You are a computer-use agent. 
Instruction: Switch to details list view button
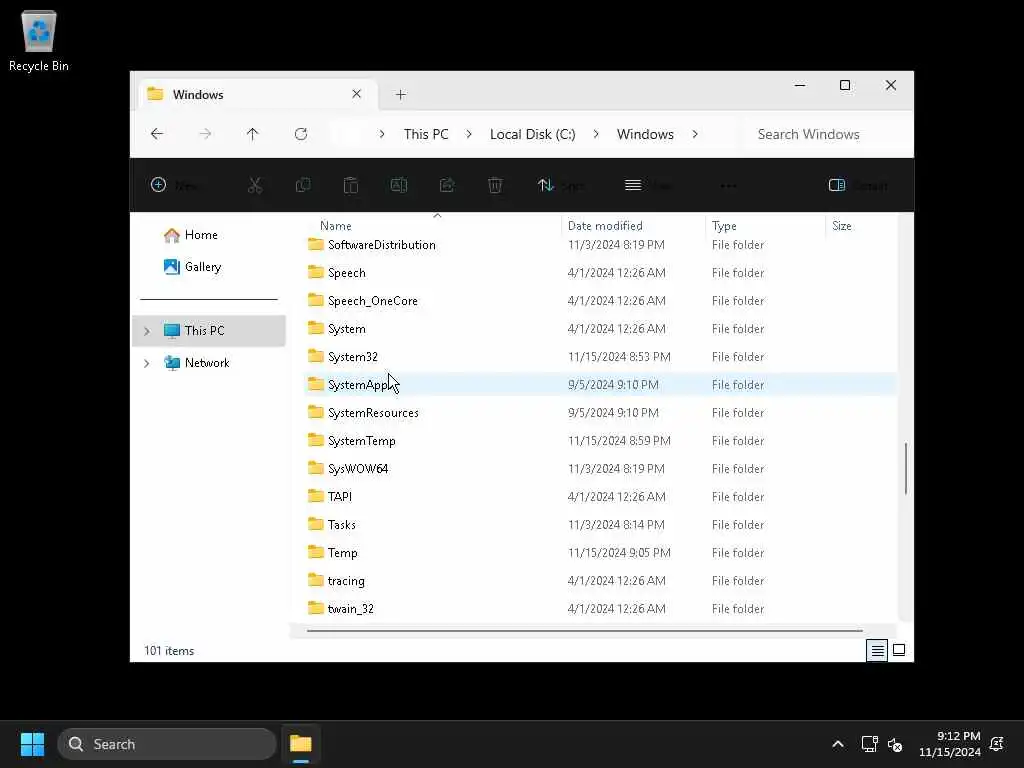[x=877, y=650]
